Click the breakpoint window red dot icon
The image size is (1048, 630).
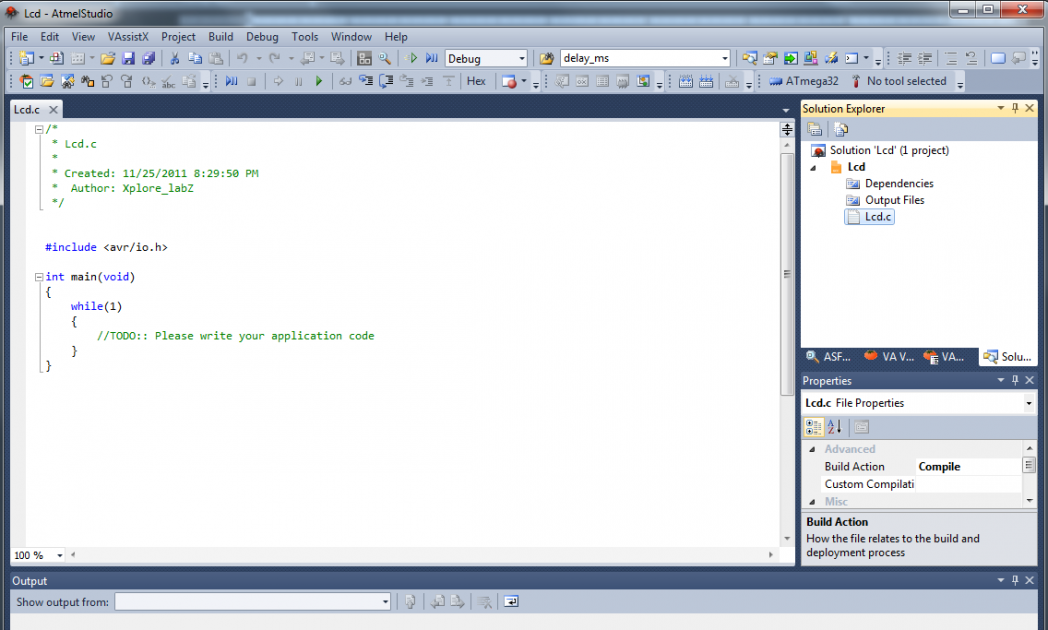(x=509, y=81)
